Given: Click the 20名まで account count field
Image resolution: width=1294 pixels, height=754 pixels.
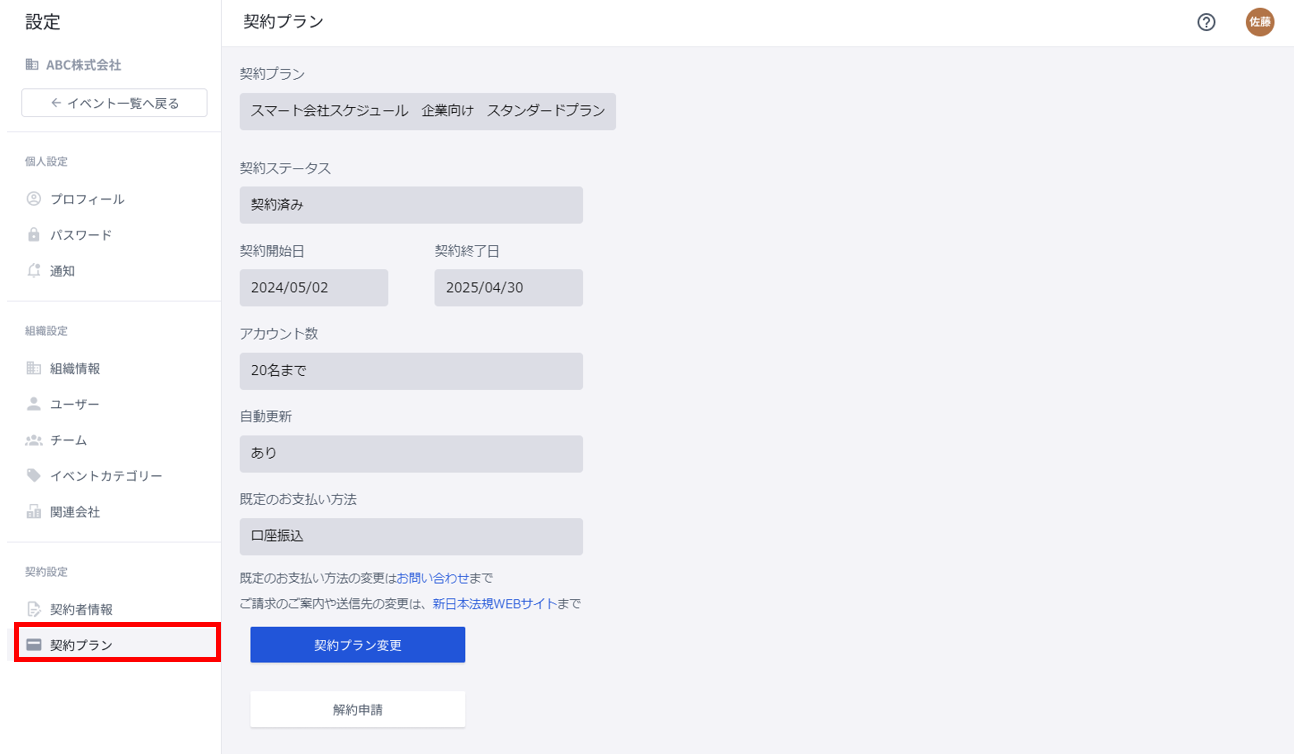Looking at the screenshot, I should 411,371.
